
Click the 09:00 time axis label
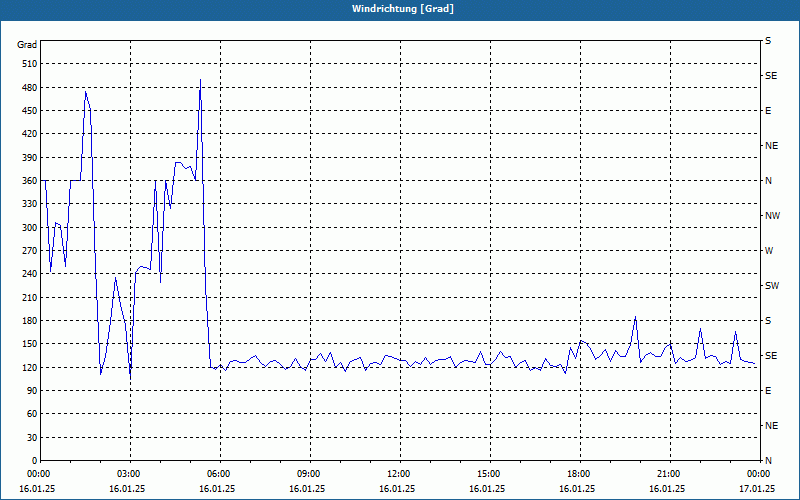pyautogui.click(x=309, y=474)
